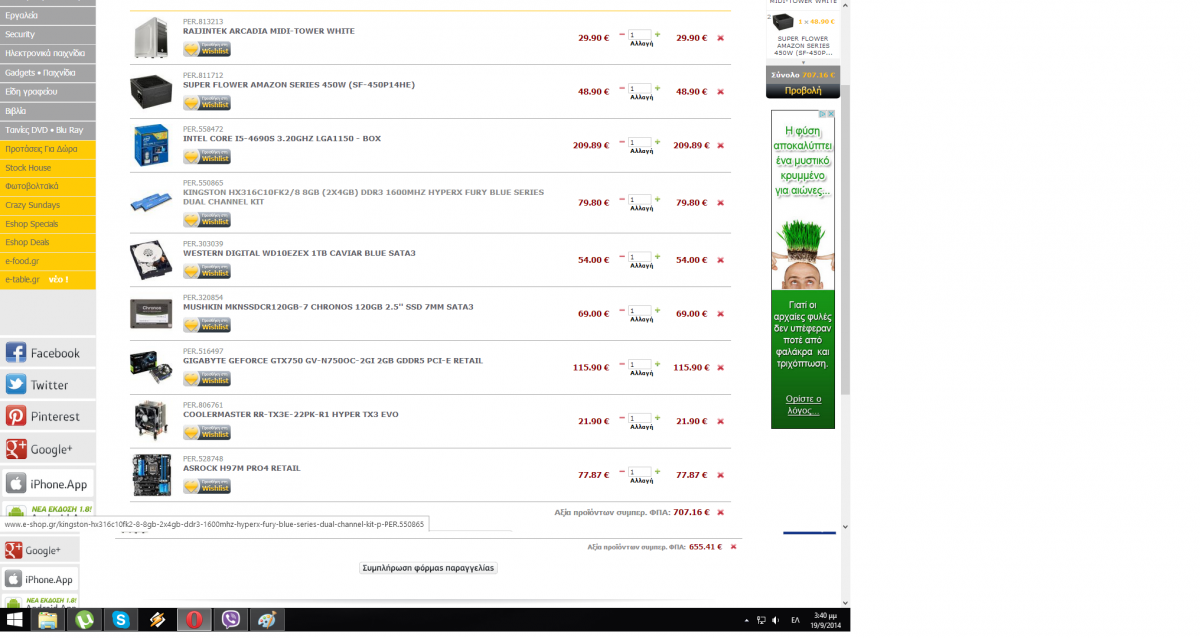Click red X beside the 655.41 € total

733,547
